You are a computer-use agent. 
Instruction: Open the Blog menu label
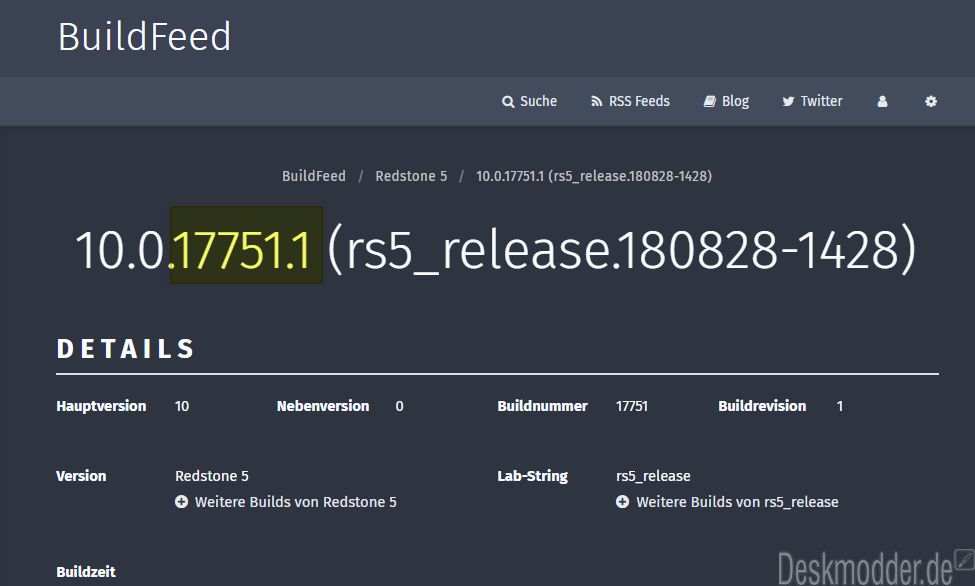pyautogui.click(x=735, y=101)
